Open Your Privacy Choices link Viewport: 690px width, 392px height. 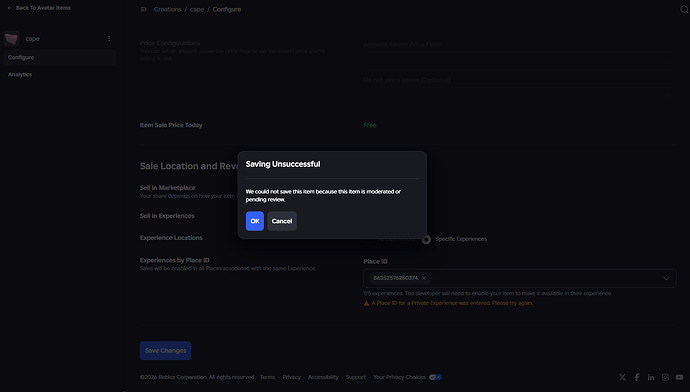click(399, 377)
